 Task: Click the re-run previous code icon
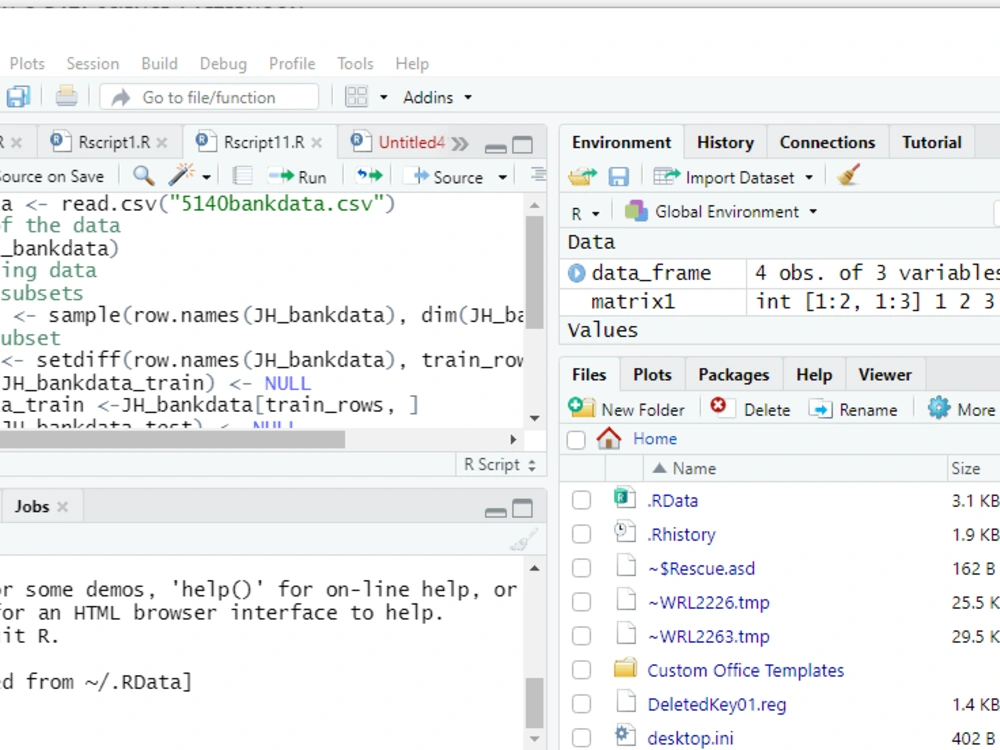pyautogui.click(x=369, y=176)
